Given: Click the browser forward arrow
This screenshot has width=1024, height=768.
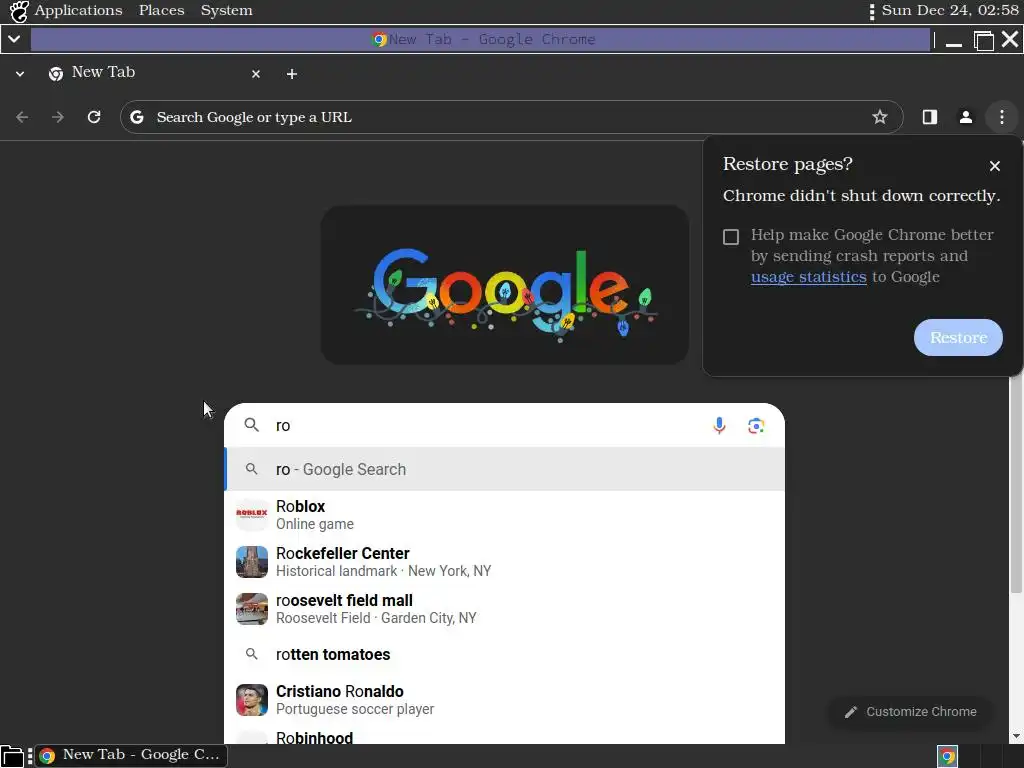Looking at the screenshot, I should (58, 117).
